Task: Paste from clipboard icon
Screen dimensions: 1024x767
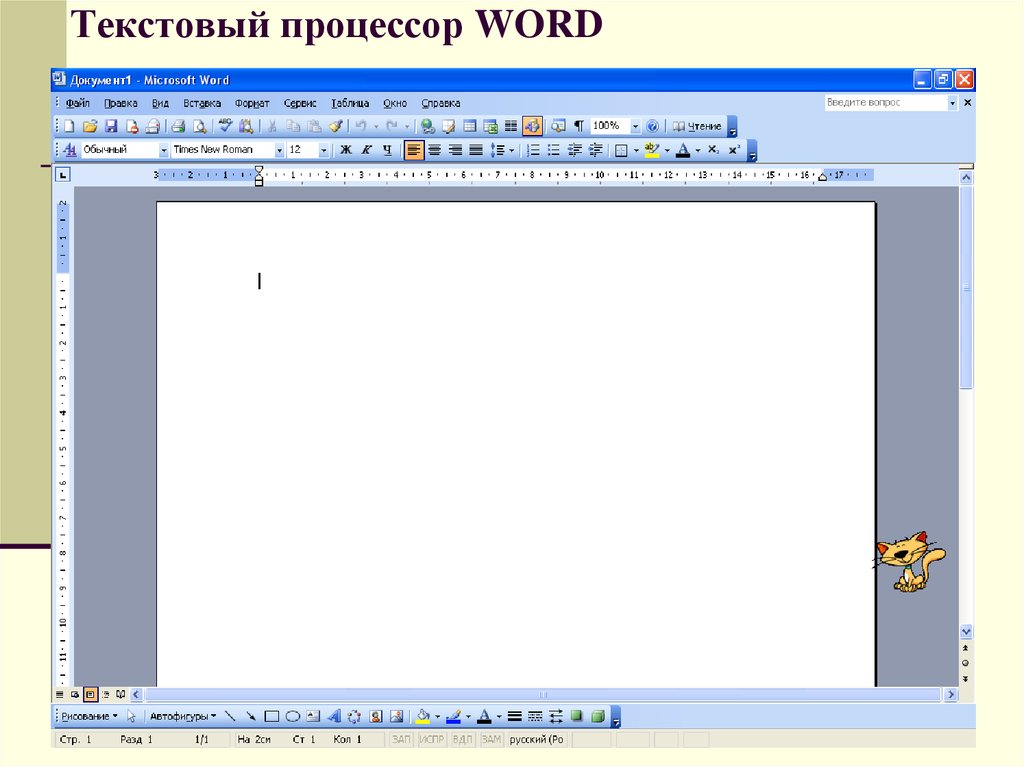Action: point(315,126)
